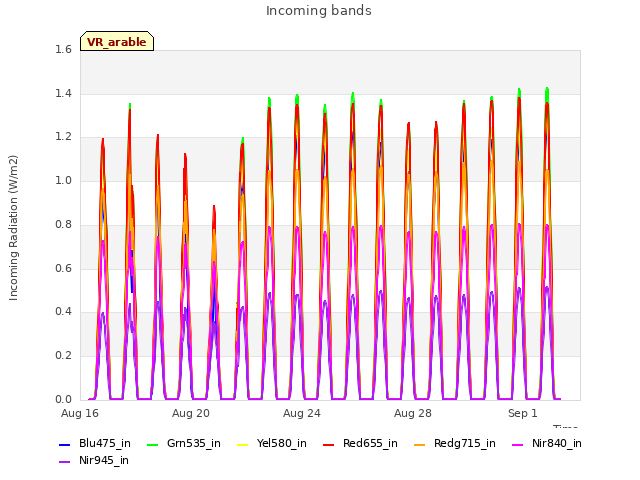
Task: Toggle the Redg715_in legend entry
Action: click(455, 443)
